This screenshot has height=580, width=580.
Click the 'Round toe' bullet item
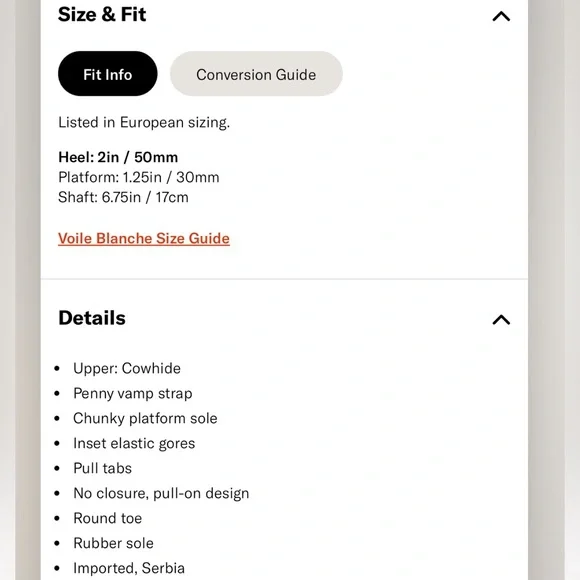click(x=108, y=518)
